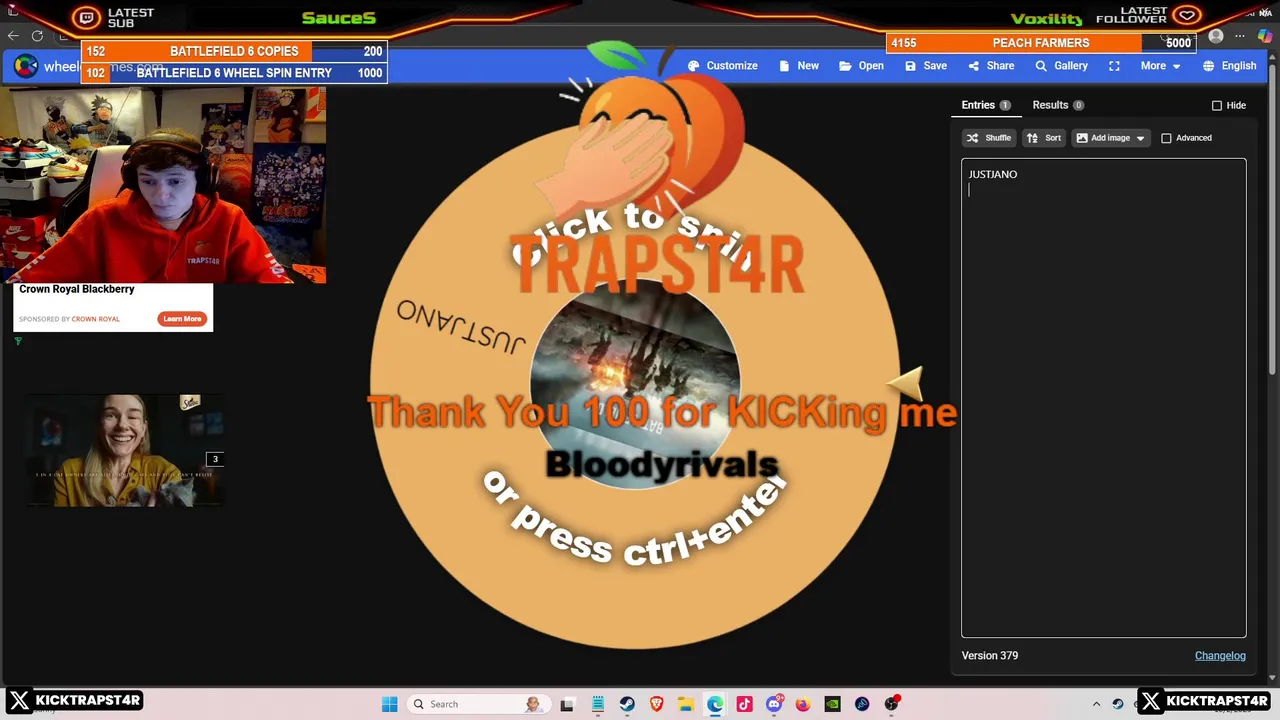Go back in the browser

(x=13, y=36)
